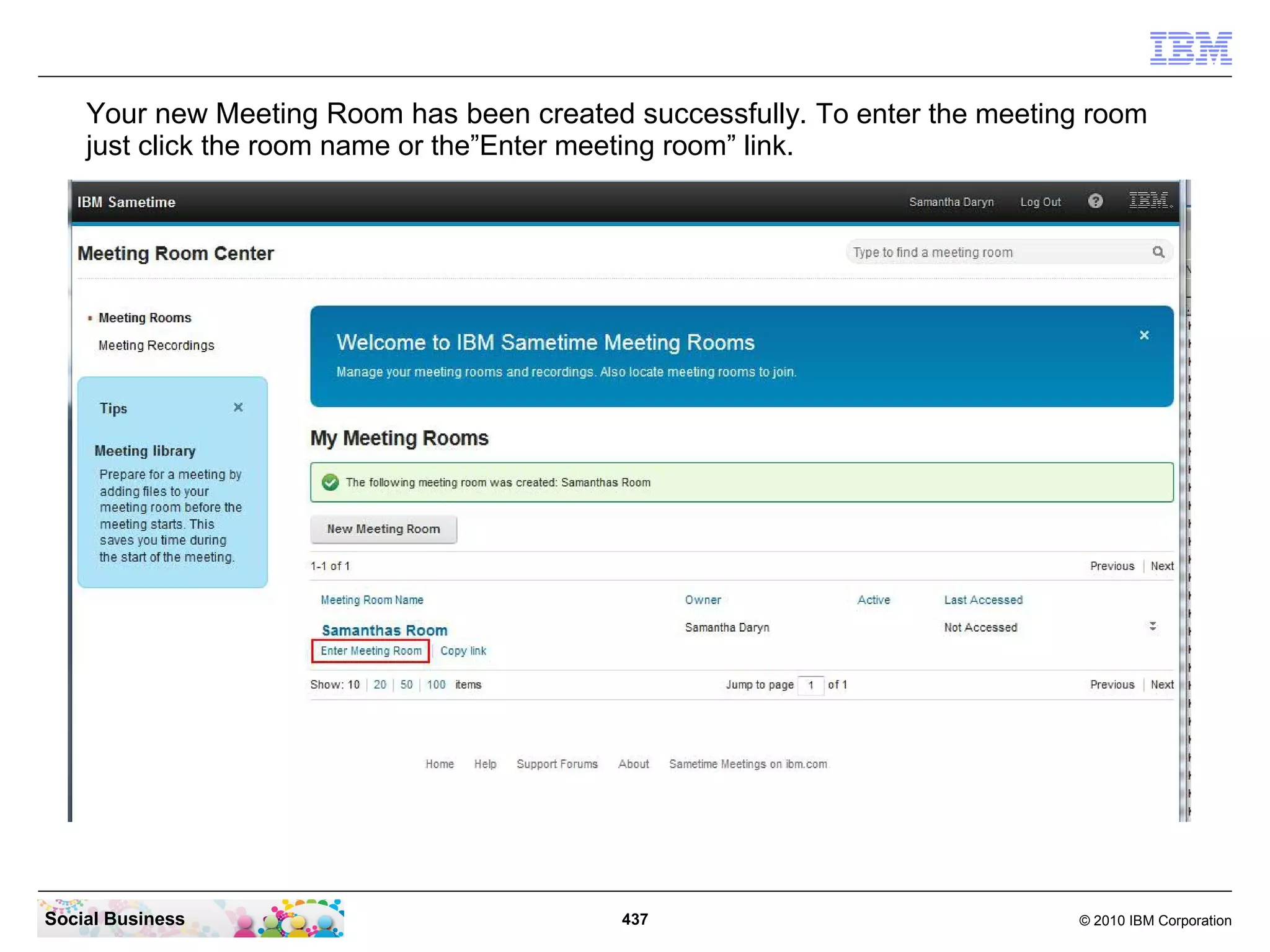
Task: Open Sametime Meetings on ibm.com link
Action: point(748,764)
